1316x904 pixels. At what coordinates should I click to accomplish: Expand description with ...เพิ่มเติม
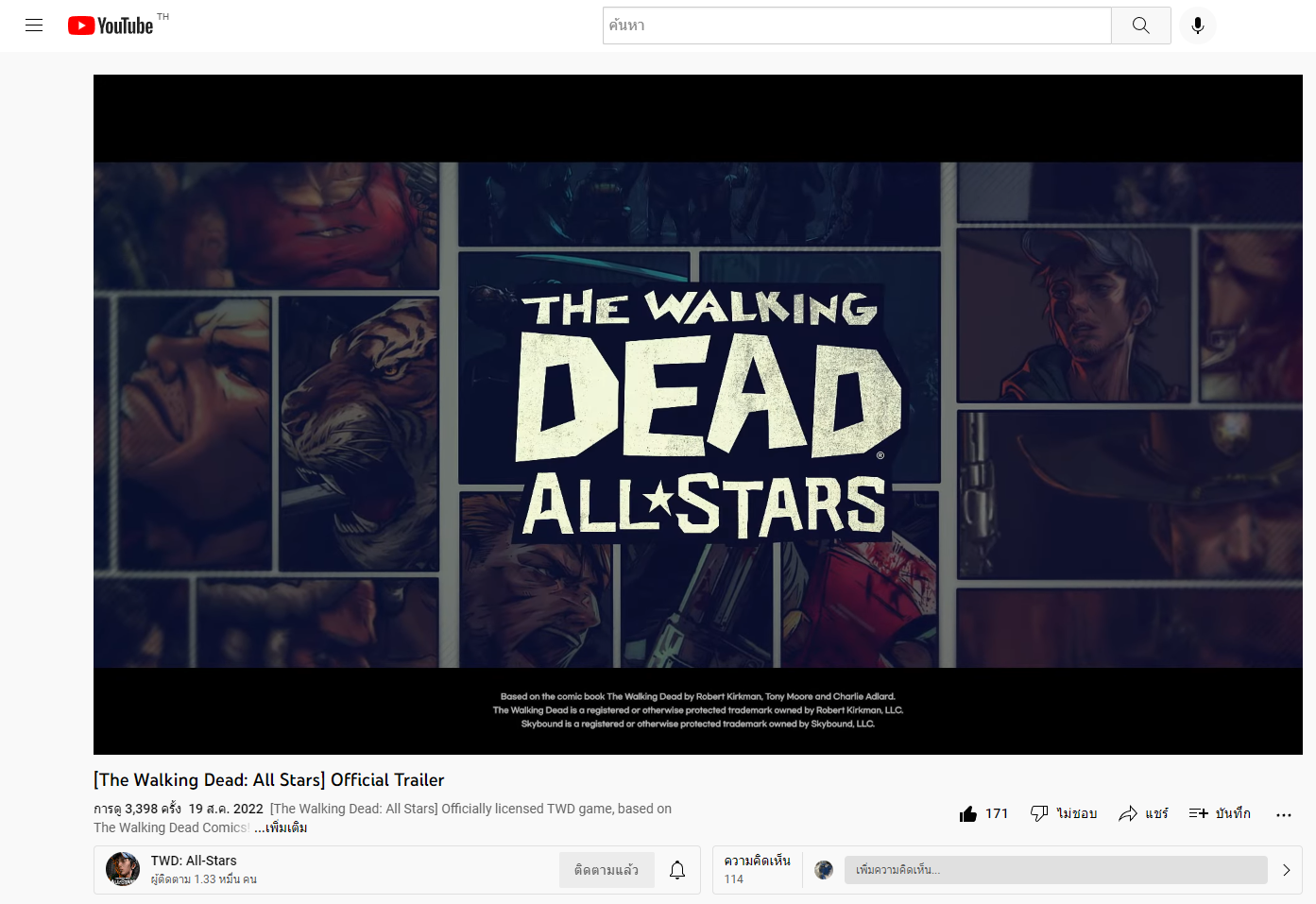tap(281, 827)
